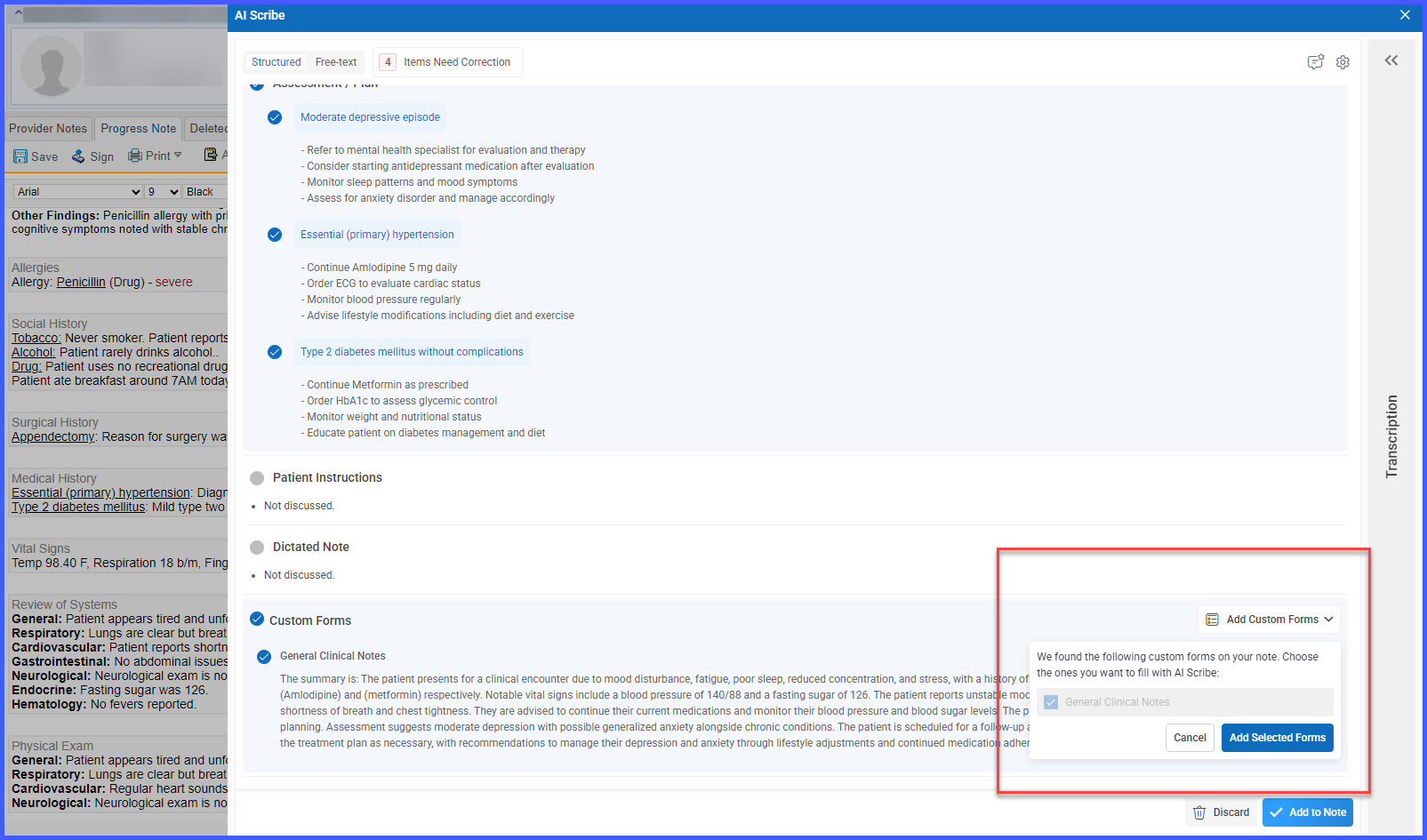The width and height of the screenshot is (1427, 840).
Task: Open the Arial font dropdown
Action: [78, 192]
